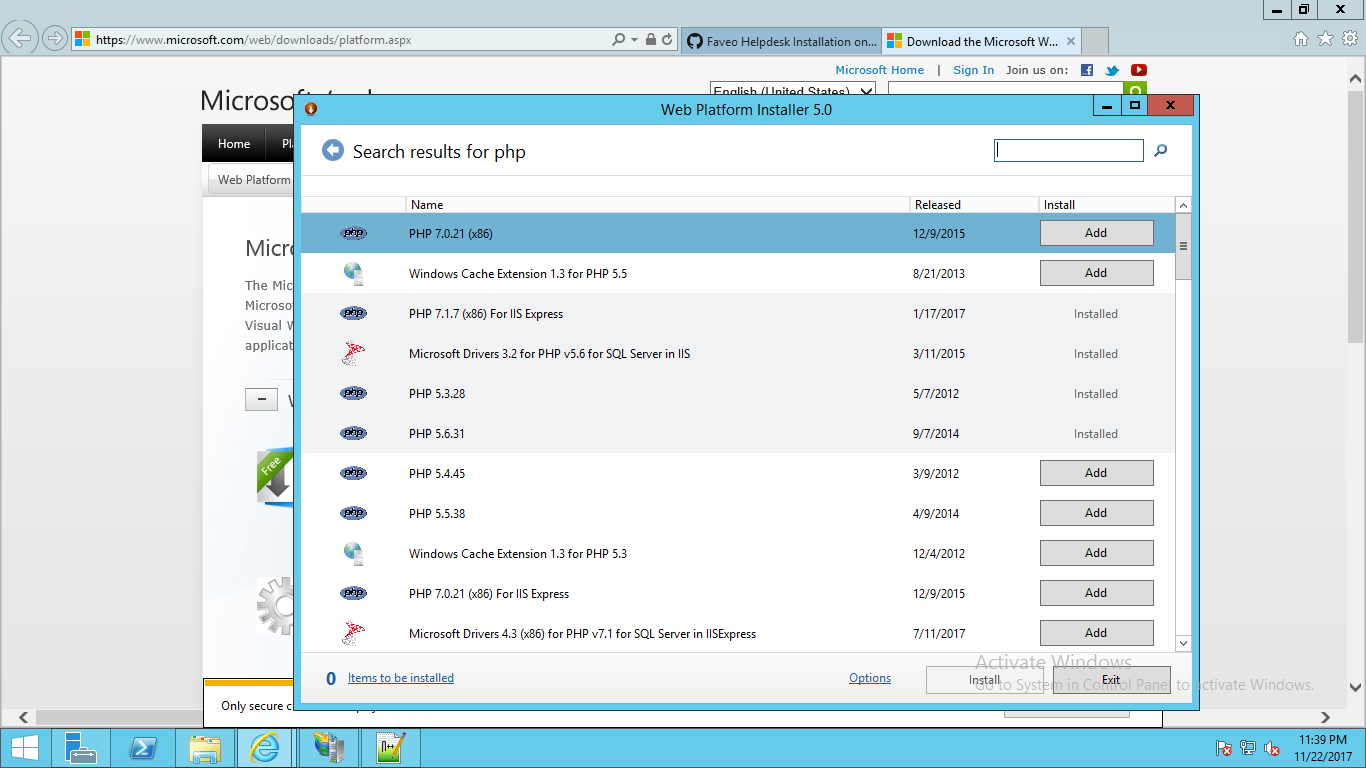Open the Options link
Viewport: 1366px width, 768px height.
(x=870, y=678)
